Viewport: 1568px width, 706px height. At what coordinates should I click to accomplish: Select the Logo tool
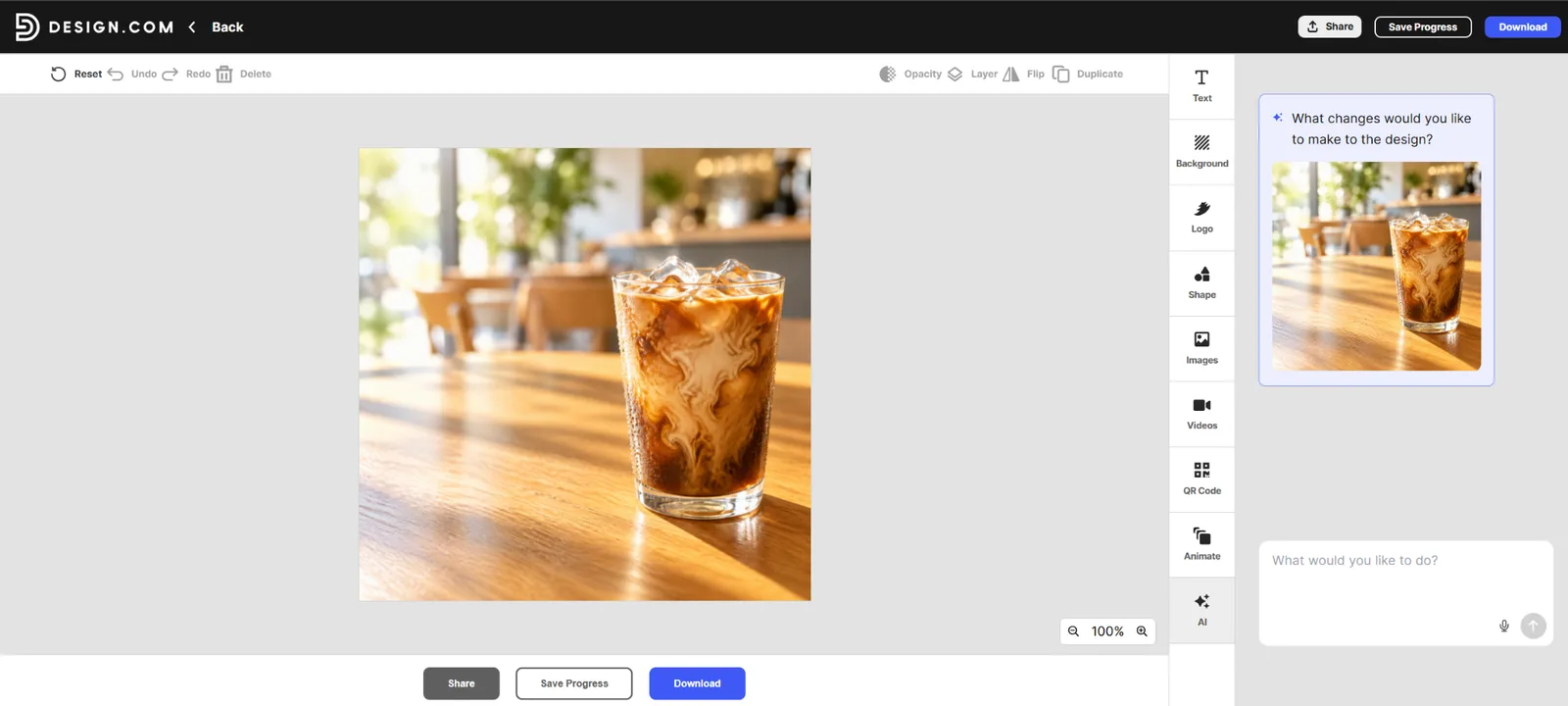[1201, 217]
